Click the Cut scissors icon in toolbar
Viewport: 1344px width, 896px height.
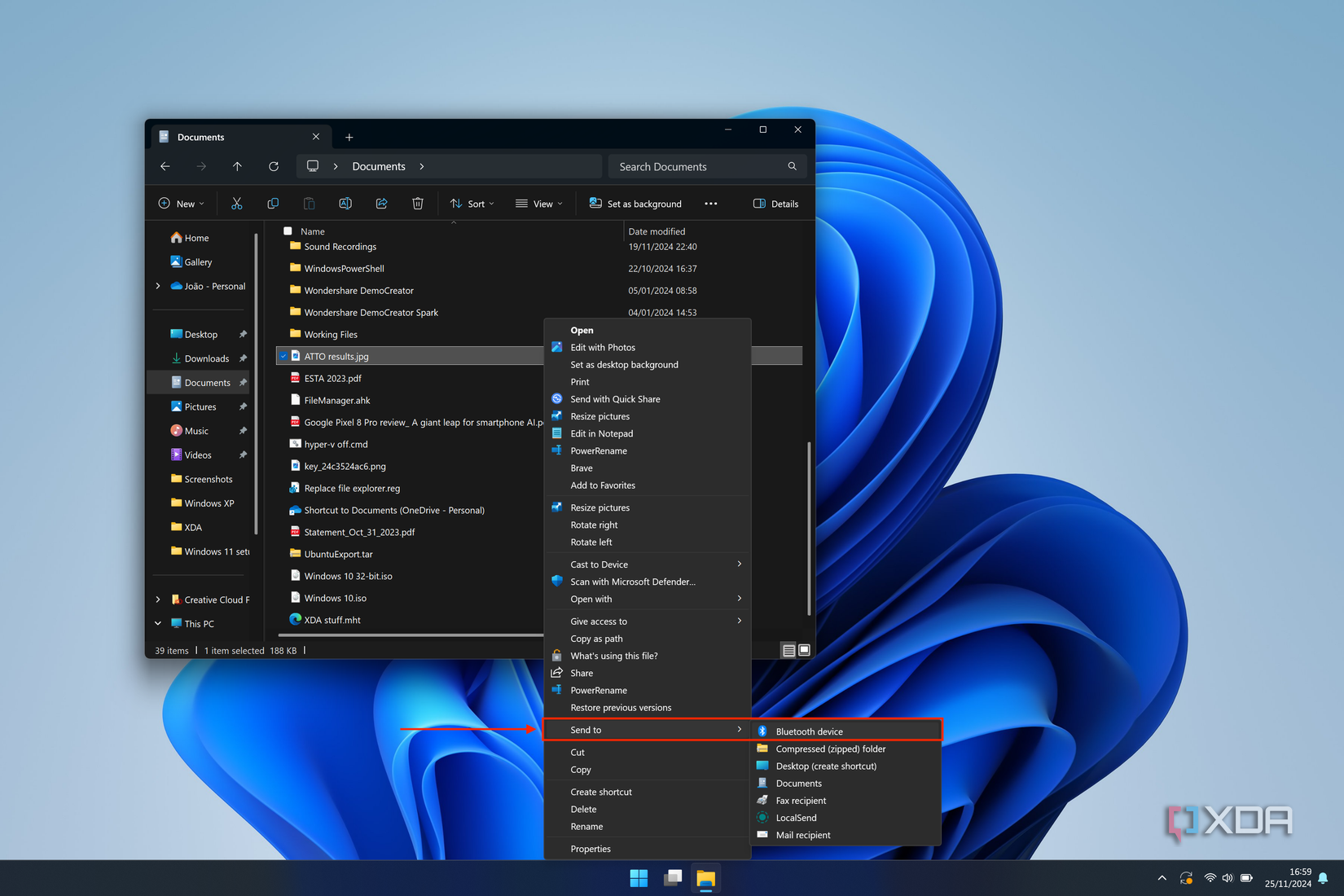[x=237, y=204]
